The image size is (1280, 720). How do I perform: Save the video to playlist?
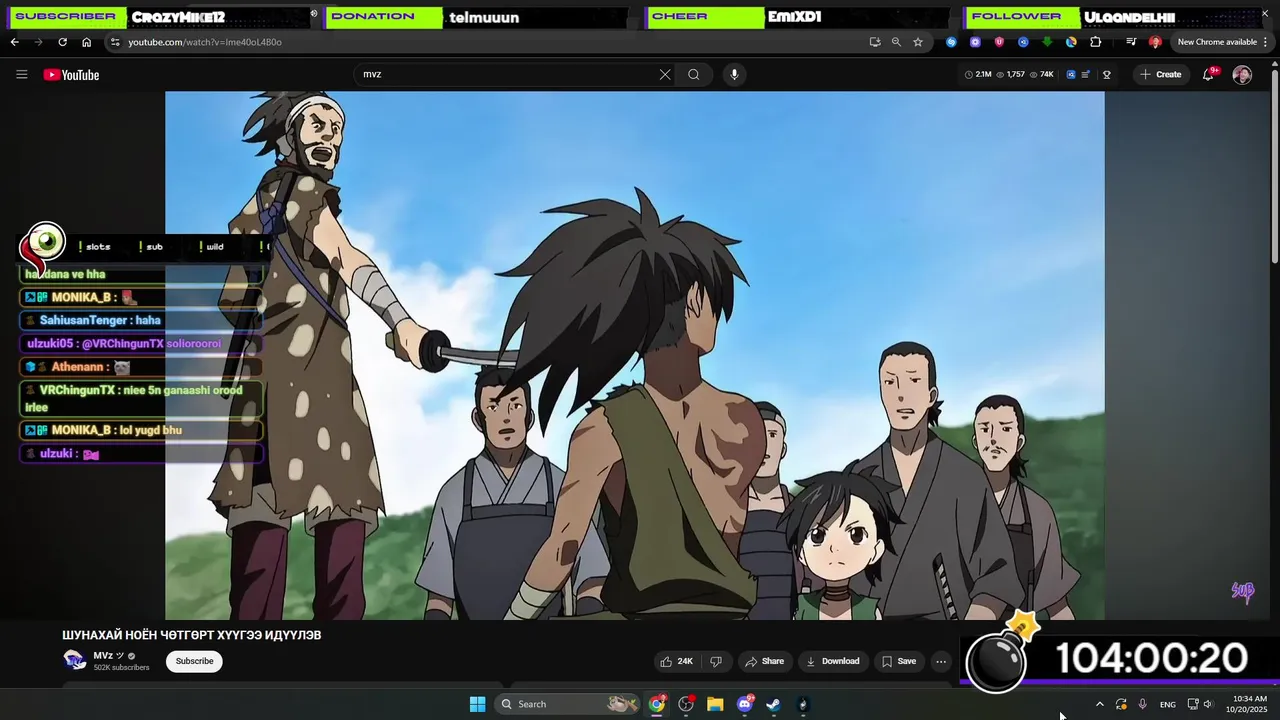click(898, 661)
